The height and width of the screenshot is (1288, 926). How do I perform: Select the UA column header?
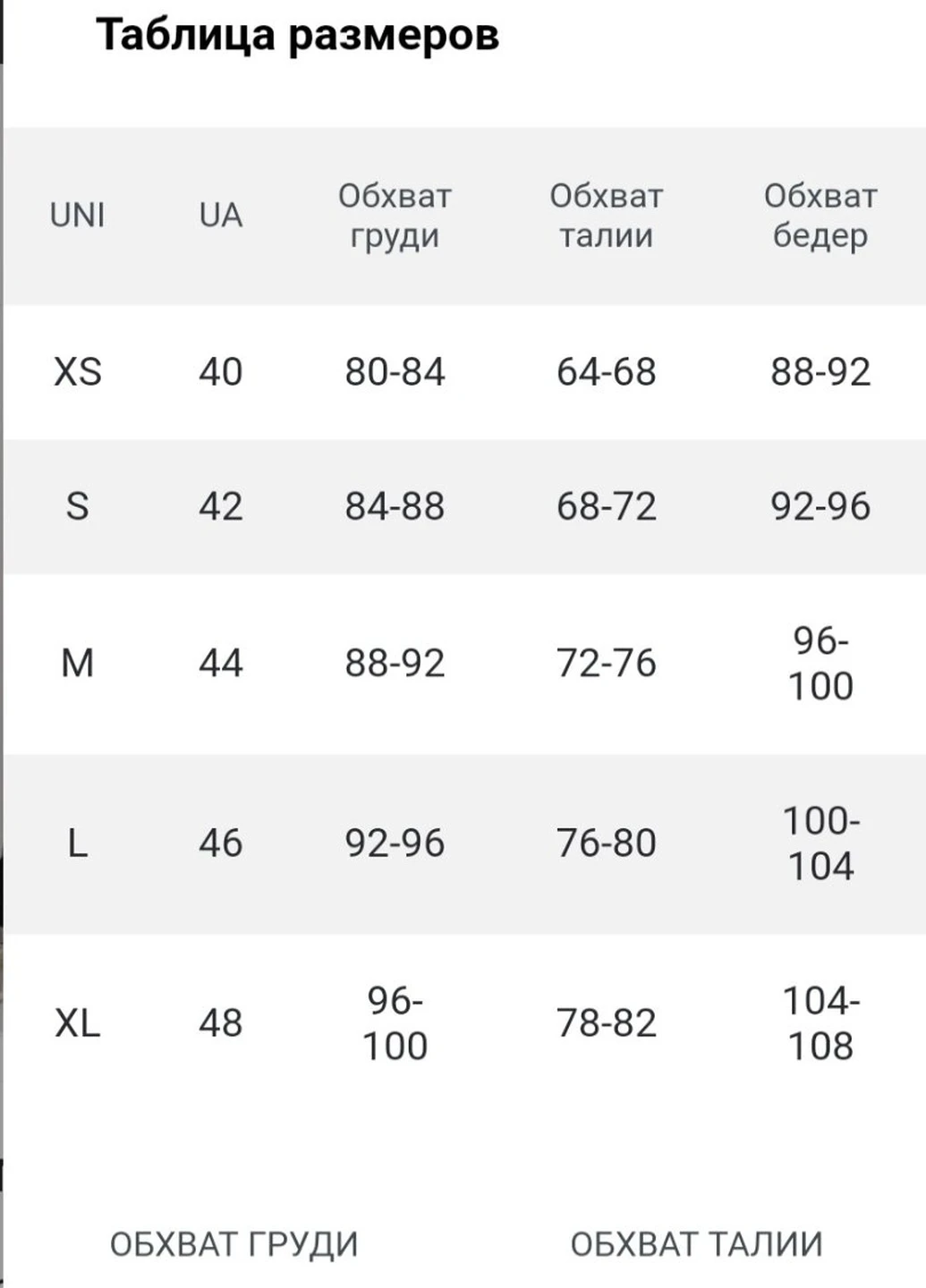click(x=220, y=216)
